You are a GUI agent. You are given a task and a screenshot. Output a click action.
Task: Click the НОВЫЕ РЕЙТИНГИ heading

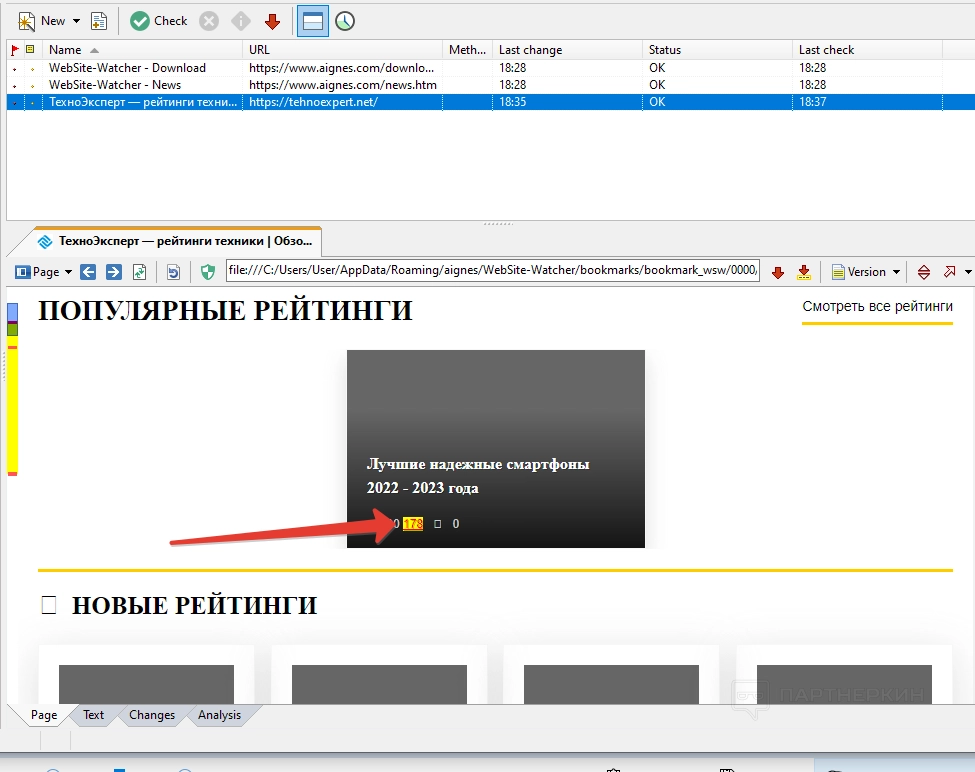(x=195, y=605)
